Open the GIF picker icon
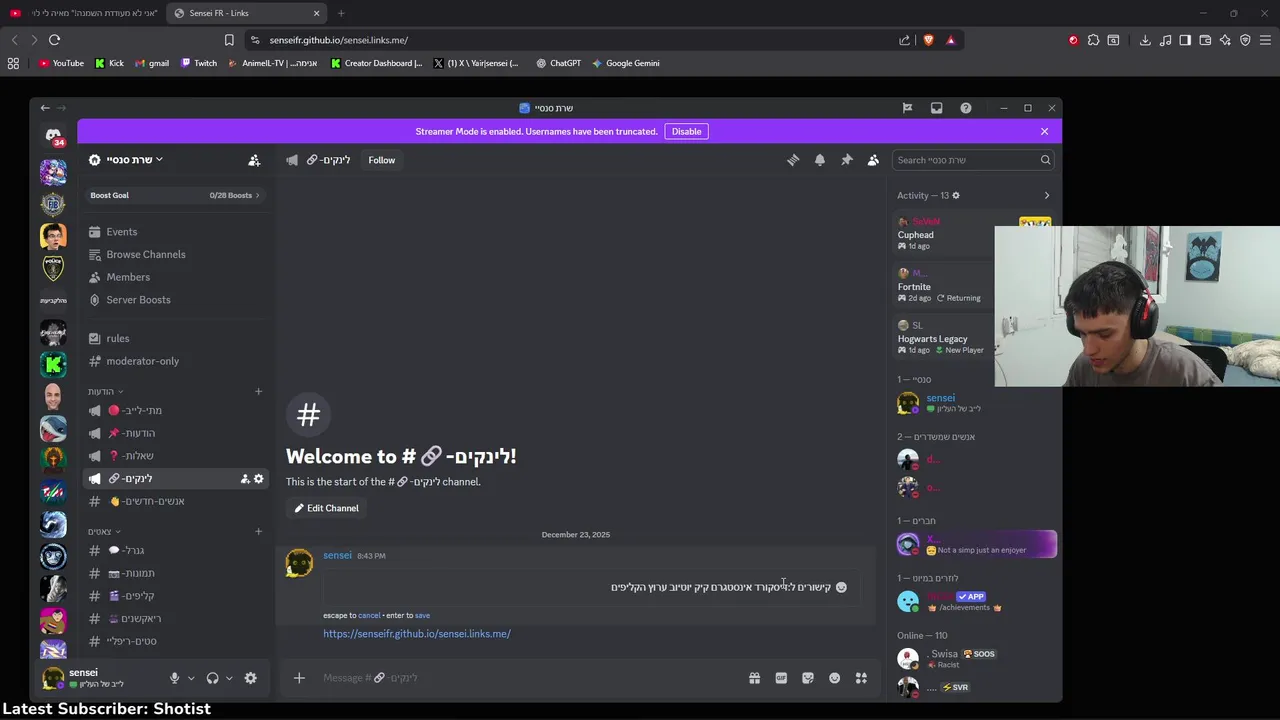 pyautogui.click(x=781, y=678)
